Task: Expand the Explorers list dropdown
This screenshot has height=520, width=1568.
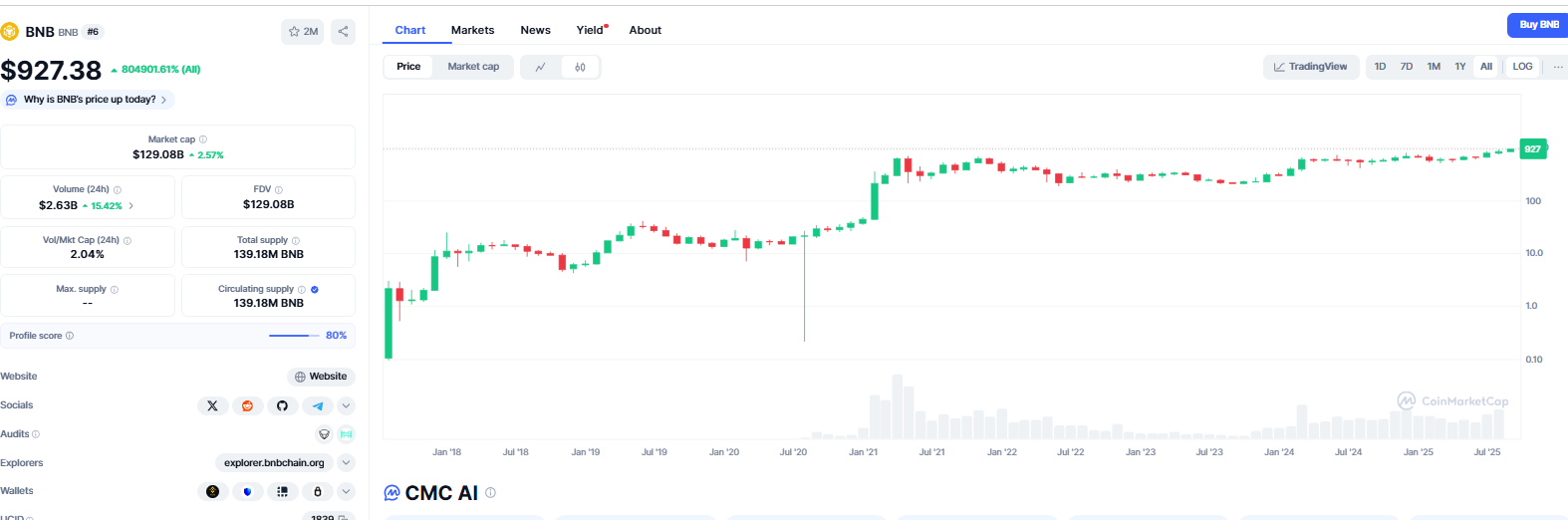Action: pos(346,462)
